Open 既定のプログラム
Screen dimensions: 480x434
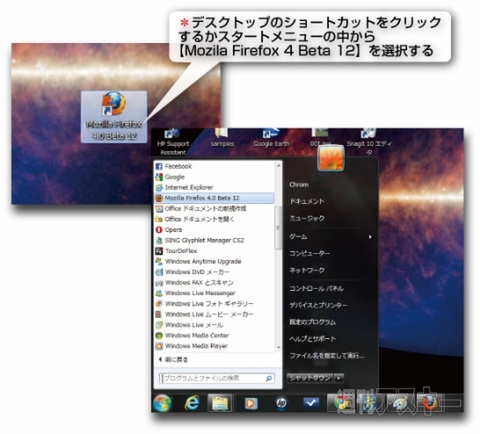(x=313, y=322)
